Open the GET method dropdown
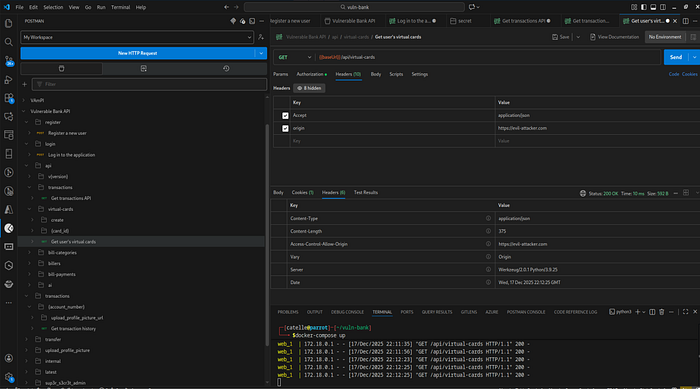Image resolution: width=700 pixels, height=389 pixels. pos(295,57)
